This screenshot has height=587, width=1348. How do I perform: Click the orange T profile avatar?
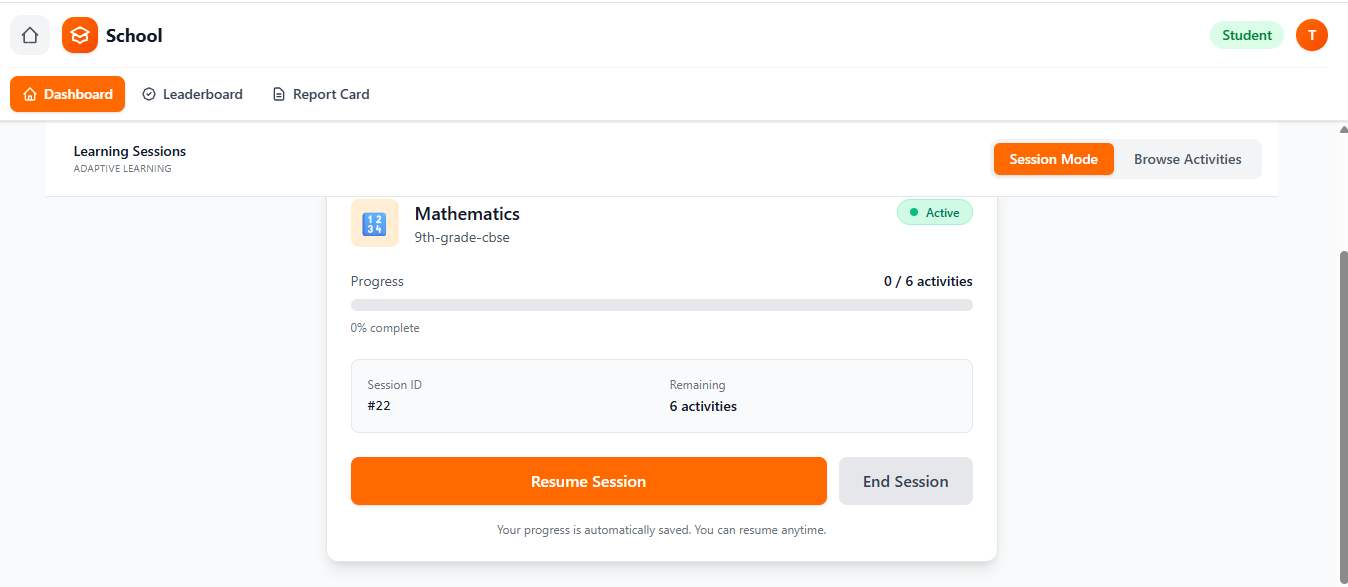(1311, 34)
